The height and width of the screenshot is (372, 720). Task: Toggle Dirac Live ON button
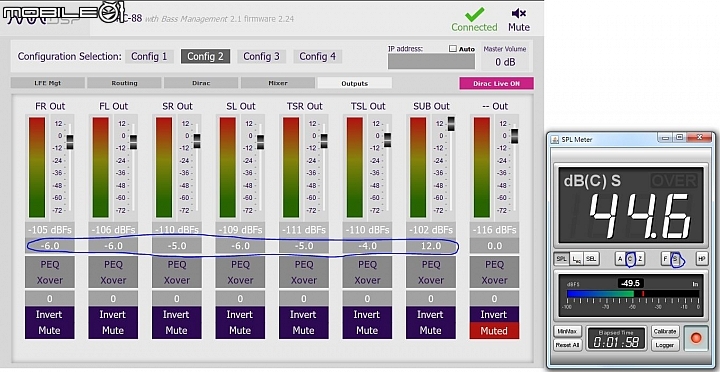click(x=496, y=83)
